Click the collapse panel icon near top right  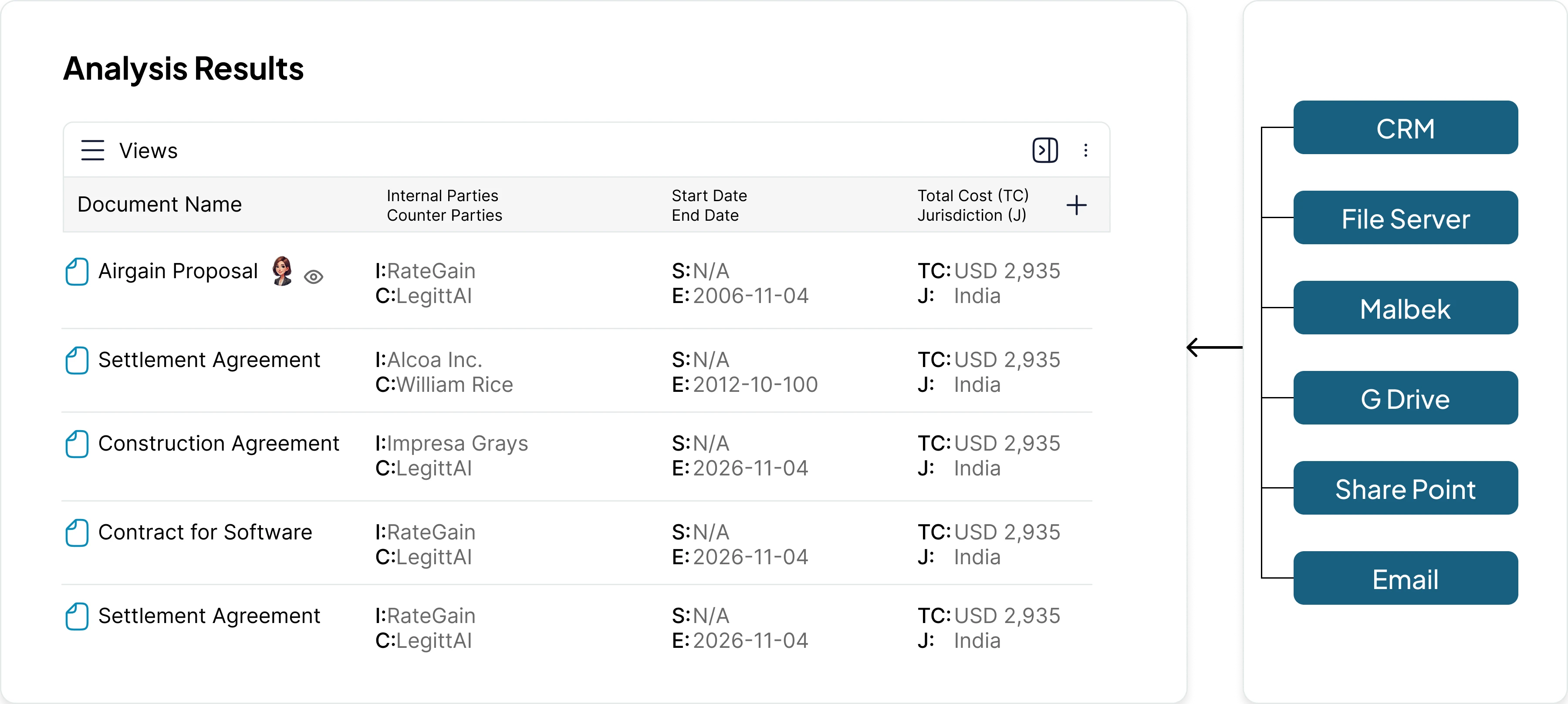(1045, 150)
